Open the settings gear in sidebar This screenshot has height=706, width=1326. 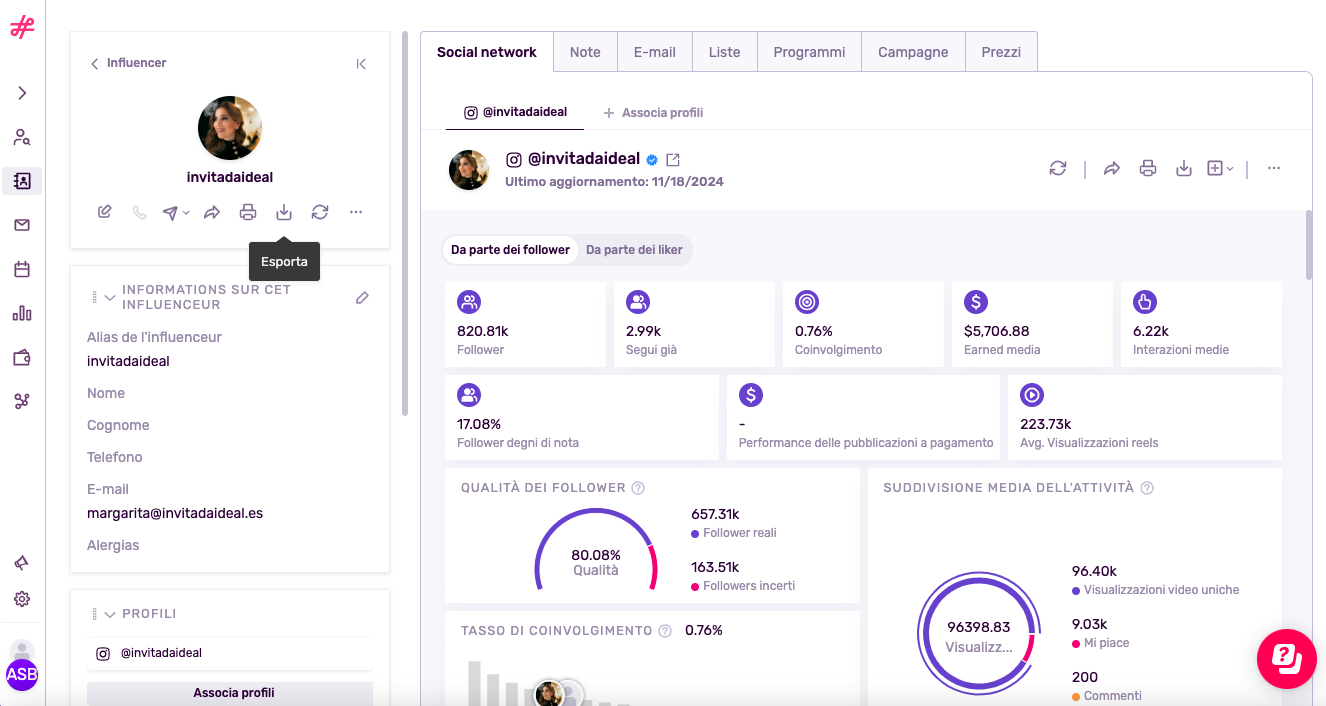click(22, 599)
